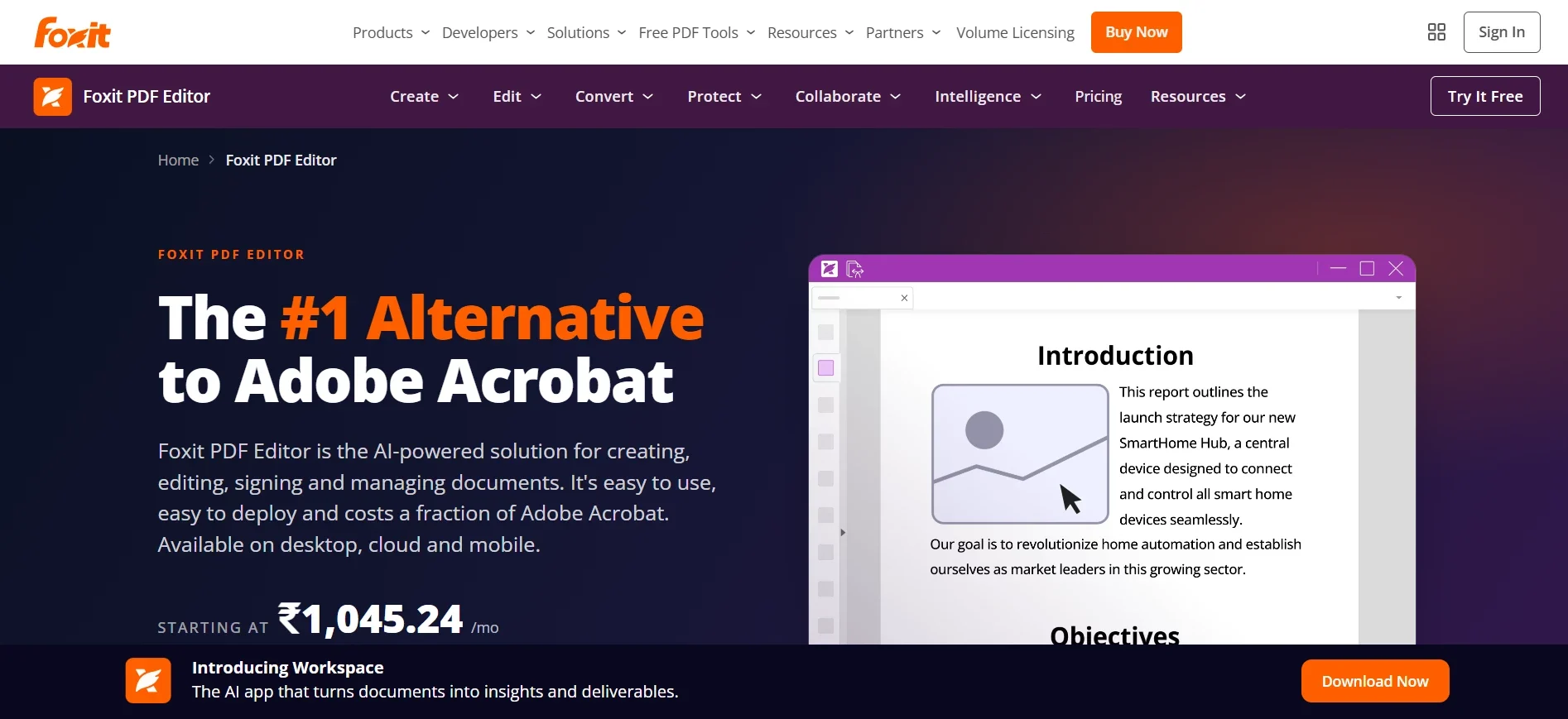Click the Sign In button
Image resolution: width=1568 pixels, height=719 pixels.
[1501, 32]
